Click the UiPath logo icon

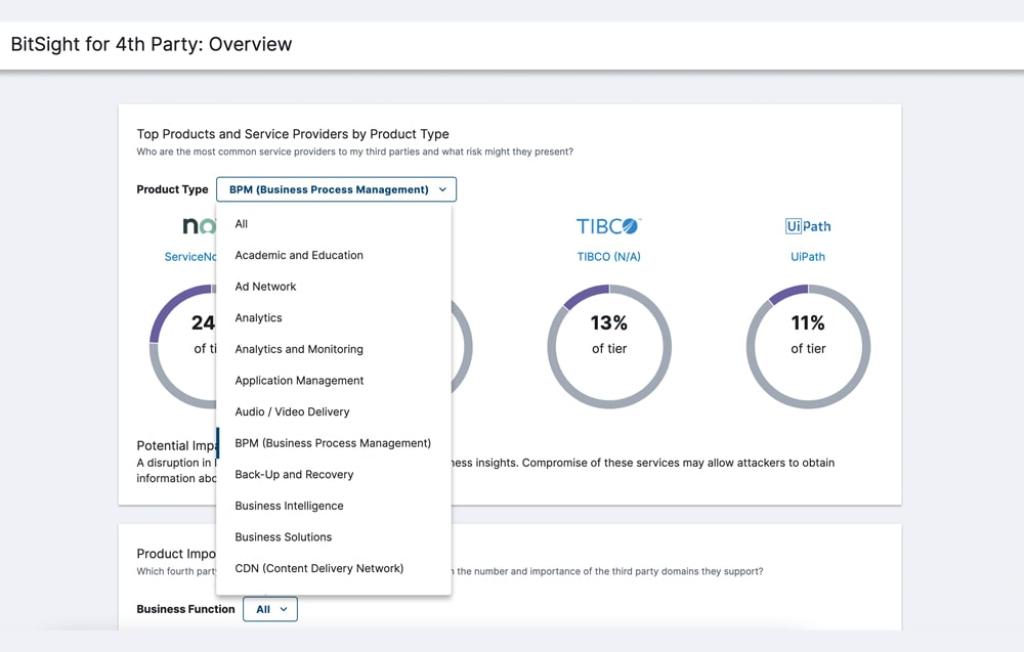coord(807,226)
